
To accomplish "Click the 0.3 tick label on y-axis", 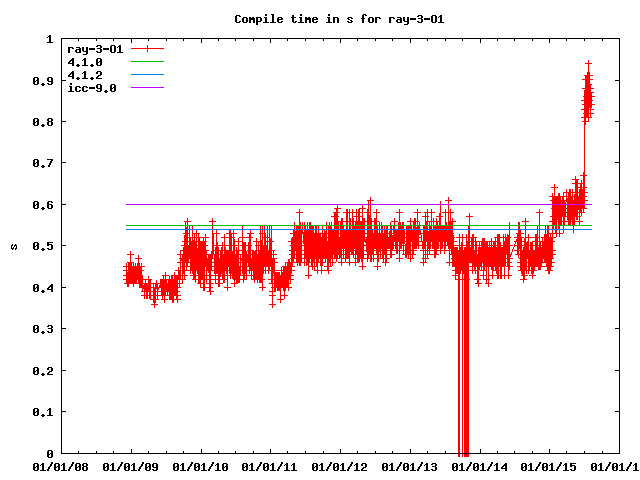I will (44, 329).
